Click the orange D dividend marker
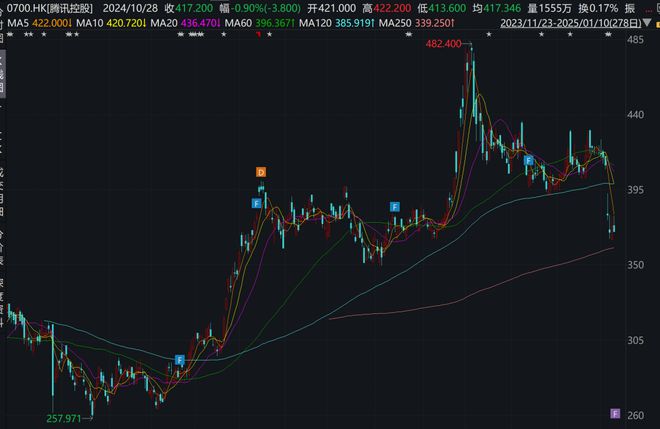 coord(261,172)
